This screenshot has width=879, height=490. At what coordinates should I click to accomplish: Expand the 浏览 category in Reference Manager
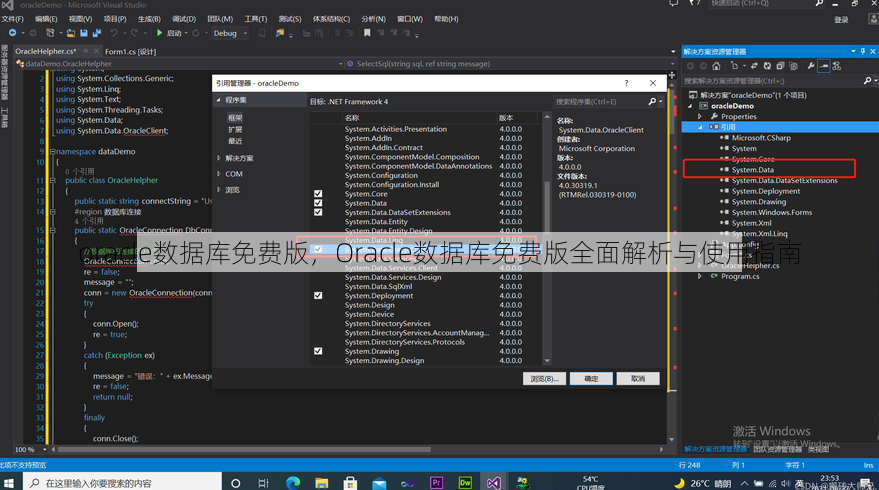point(219,189)
